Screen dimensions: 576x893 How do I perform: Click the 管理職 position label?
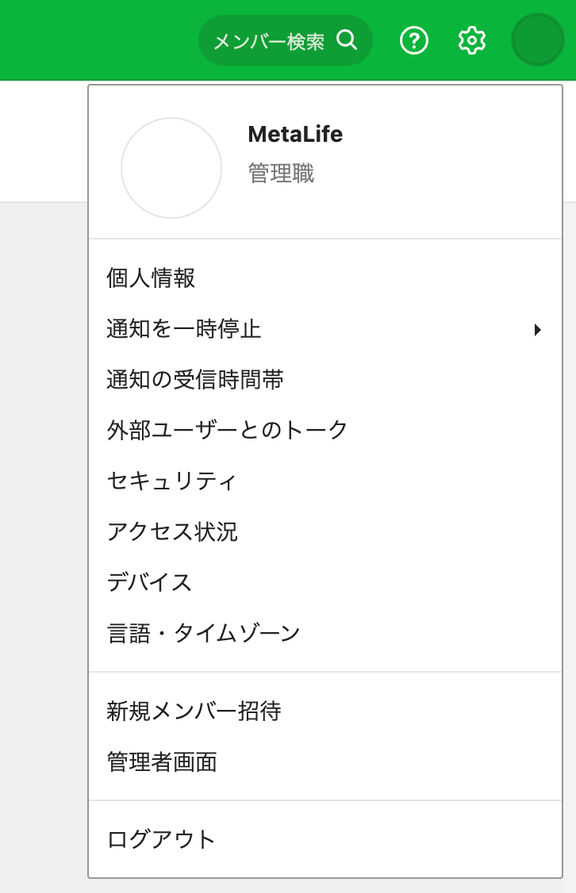pyautogui.click(x=281, y=173)
